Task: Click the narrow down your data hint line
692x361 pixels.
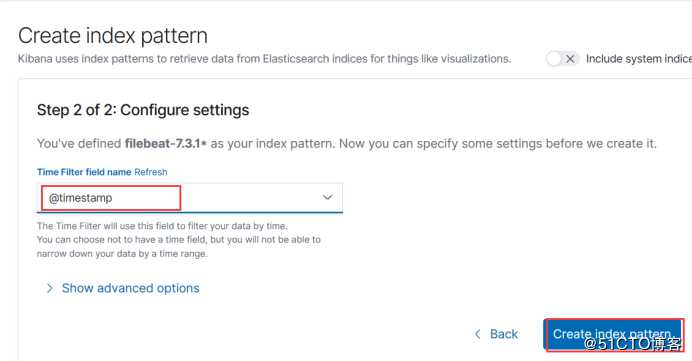Action: (122, 254)
